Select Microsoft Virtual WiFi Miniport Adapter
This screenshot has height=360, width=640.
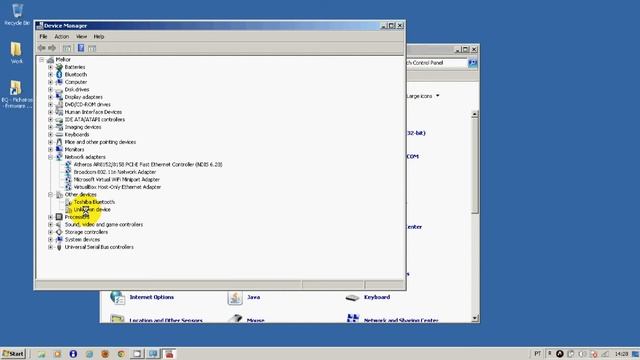pyautogui.click(x=116, y=180)
